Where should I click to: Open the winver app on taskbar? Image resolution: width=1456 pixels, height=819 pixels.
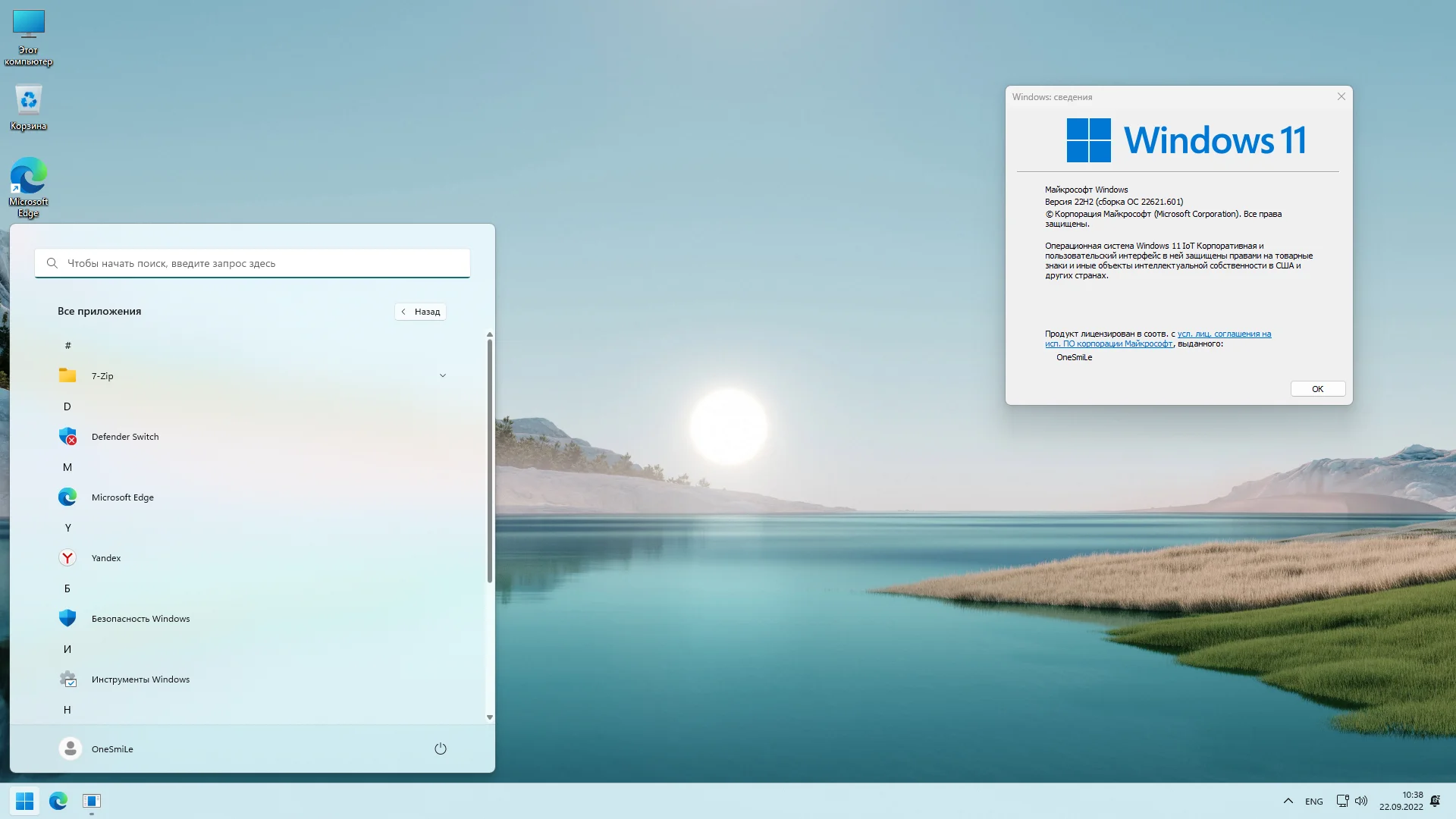click(x=92, y=801)
